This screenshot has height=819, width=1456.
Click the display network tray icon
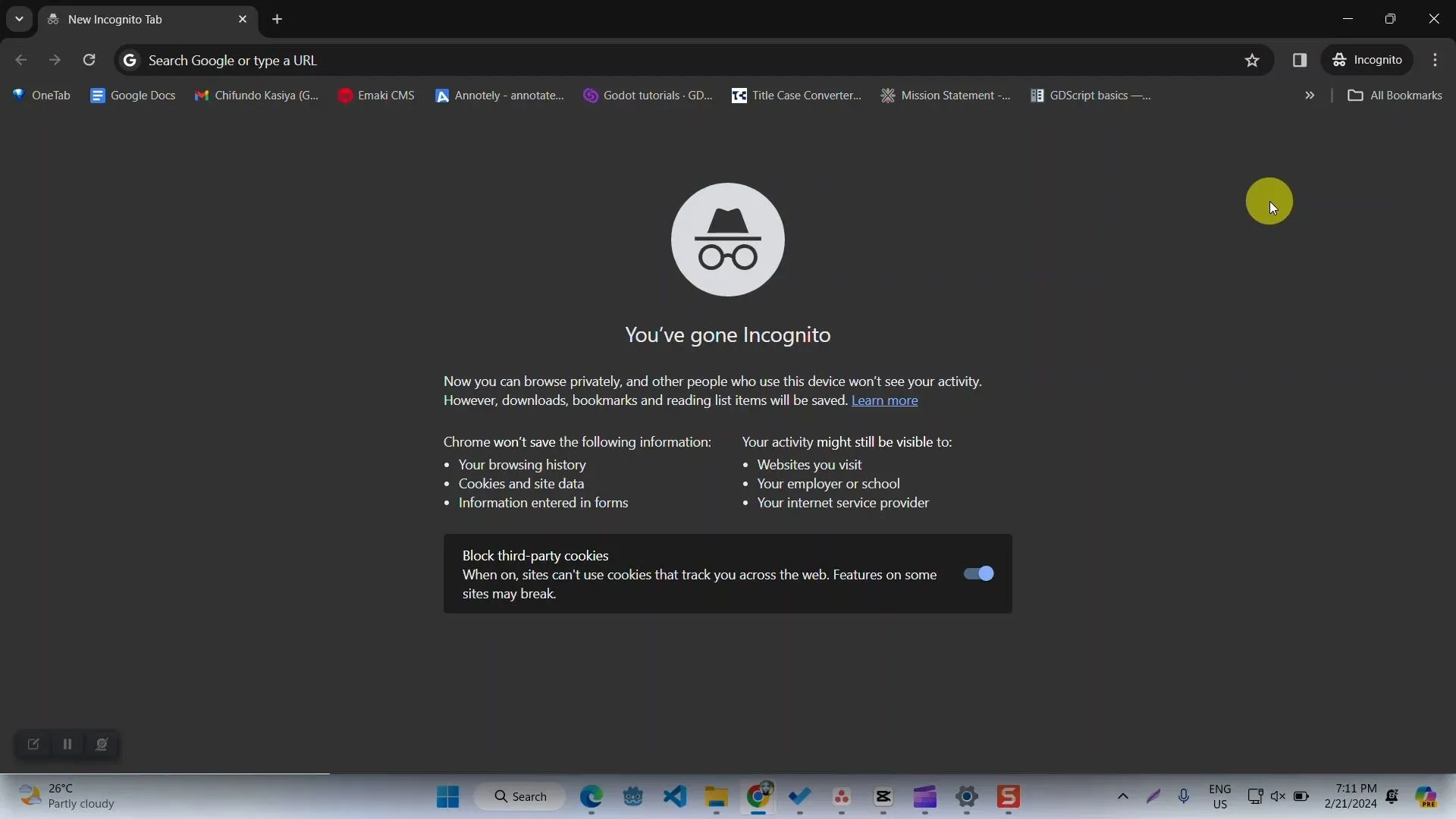click(x=1255, y=797)
